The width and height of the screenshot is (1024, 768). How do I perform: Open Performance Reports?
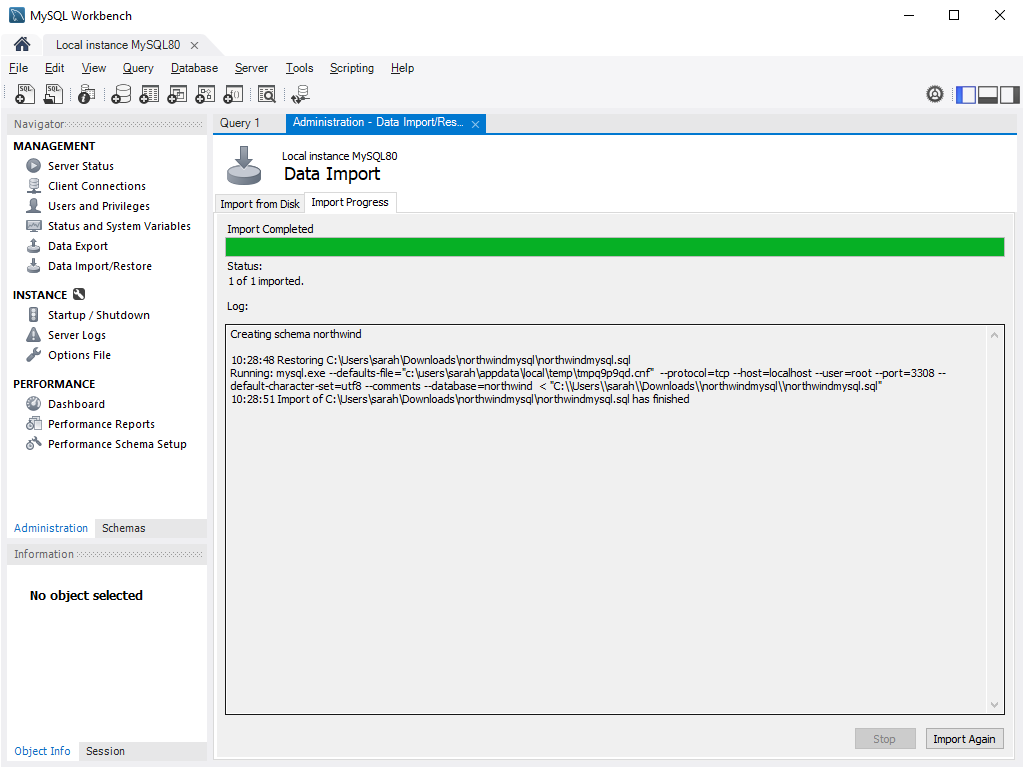(101, 424)
